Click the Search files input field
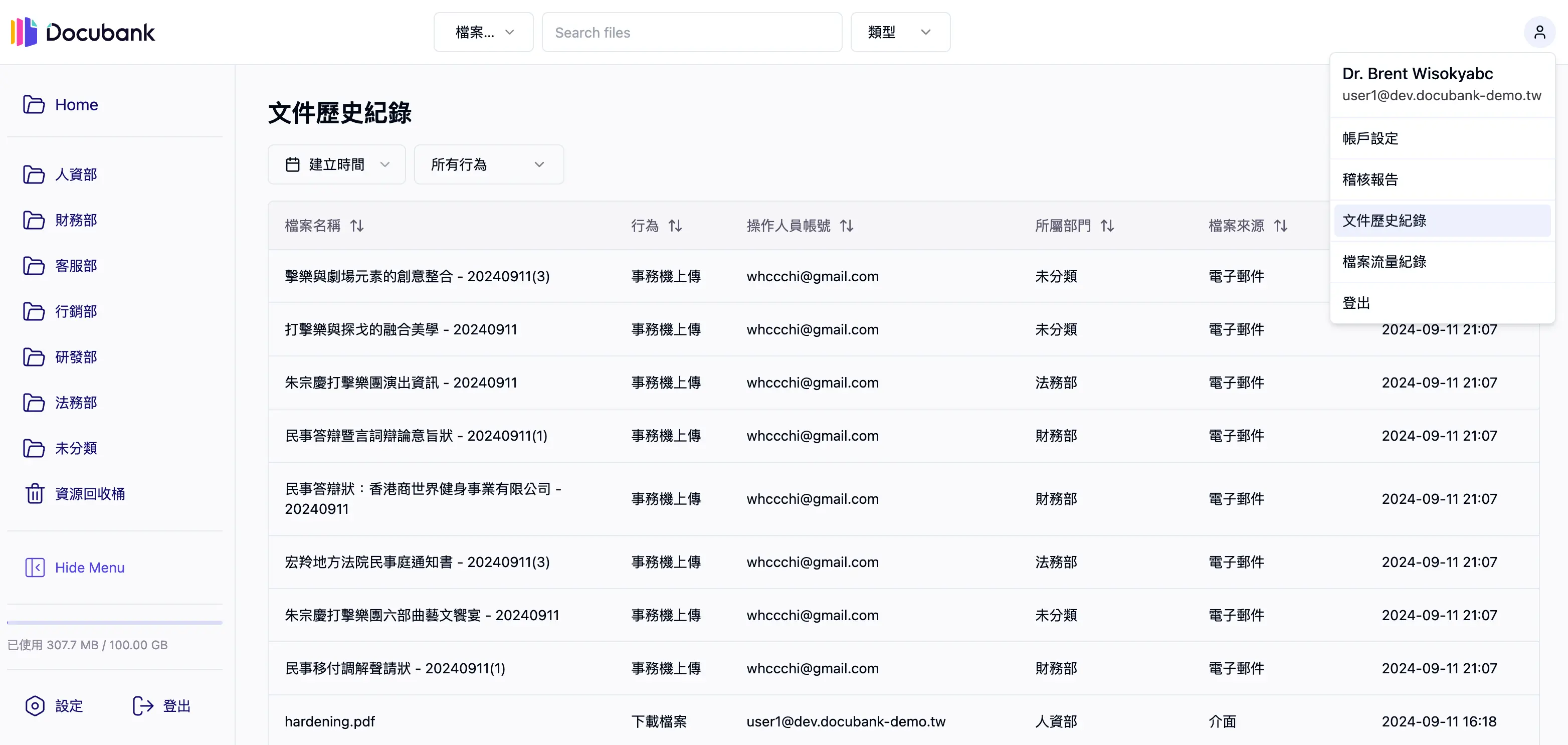 click(x=691, y=32)
